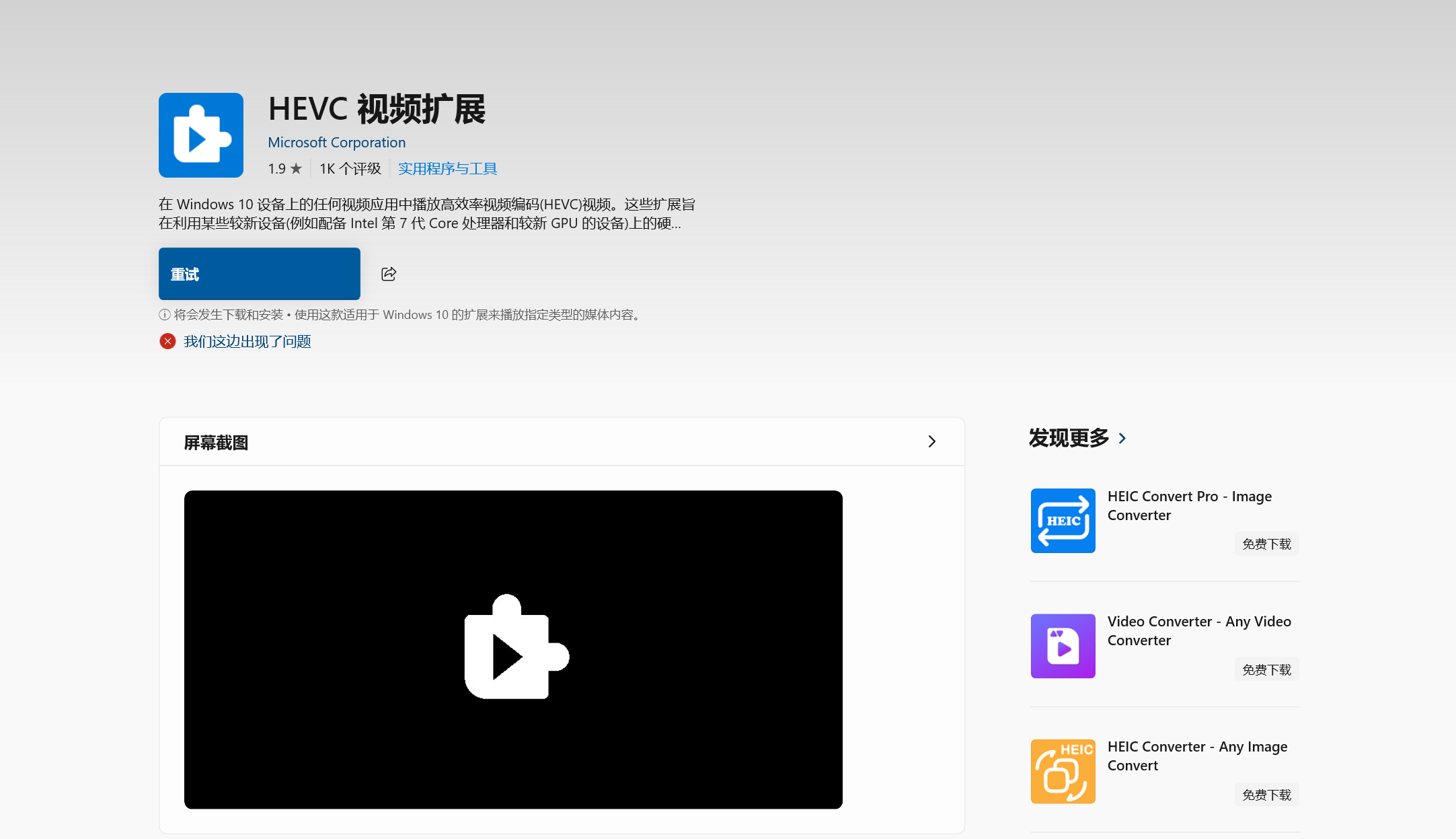Click the 屏幕截图 section header
The image size is (1456, 839).
[216, 443]
